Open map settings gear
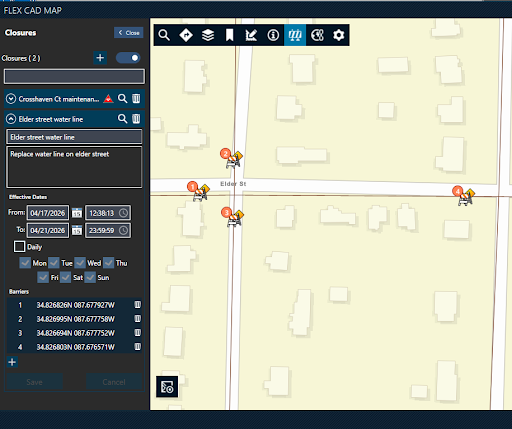The height and width of the screenshot is (429, 512). coord(339,35)
